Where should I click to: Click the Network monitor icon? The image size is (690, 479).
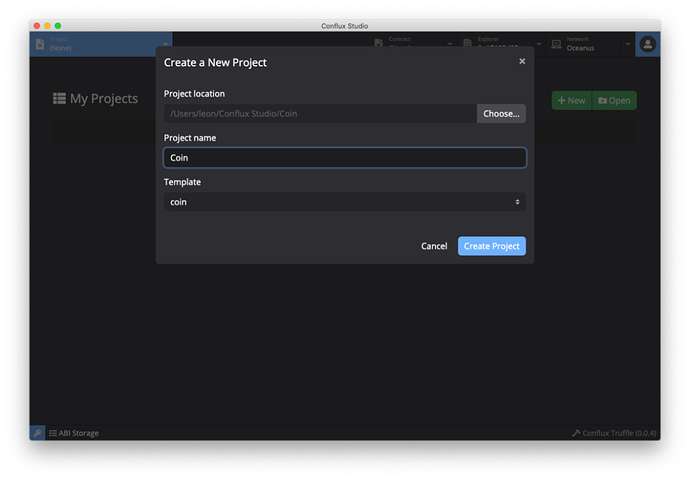[x=555, y=44]
